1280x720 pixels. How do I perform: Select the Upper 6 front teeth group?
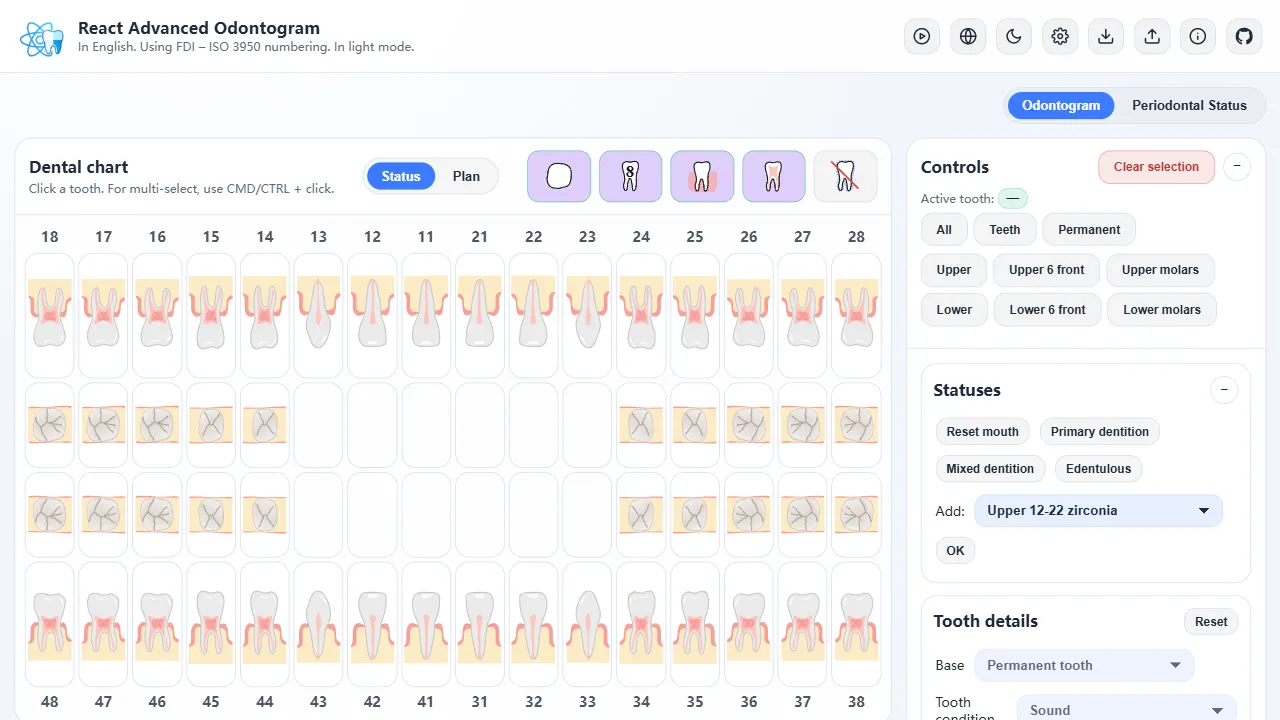coord(1047,270)
